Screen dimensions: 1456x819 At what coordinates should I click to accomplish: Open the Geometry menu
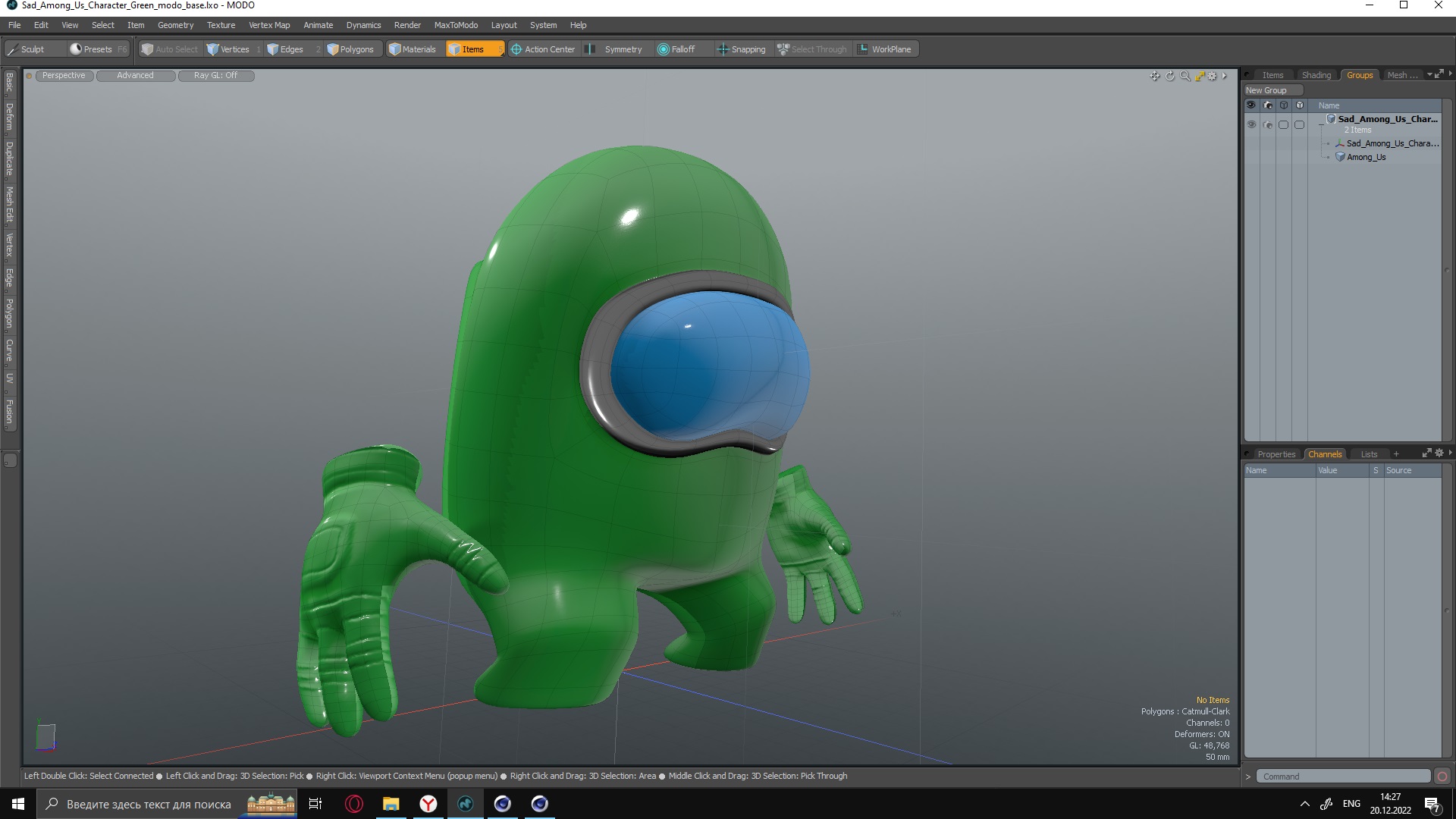(x=175, y=25)
